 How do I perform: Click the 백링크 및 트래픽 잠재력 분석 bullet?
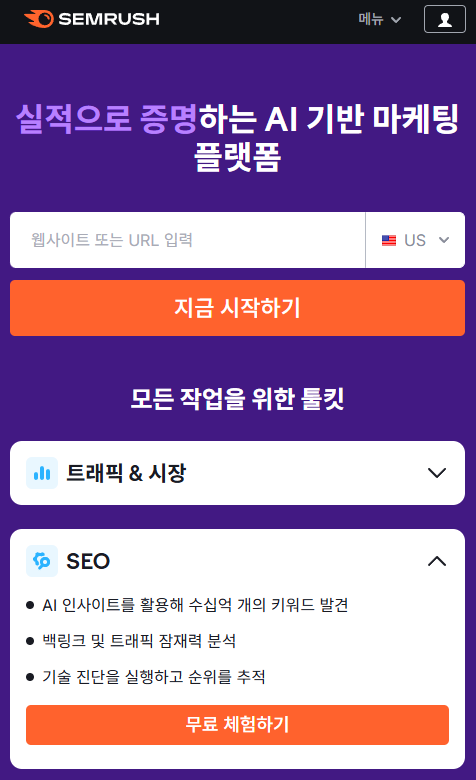139,641
